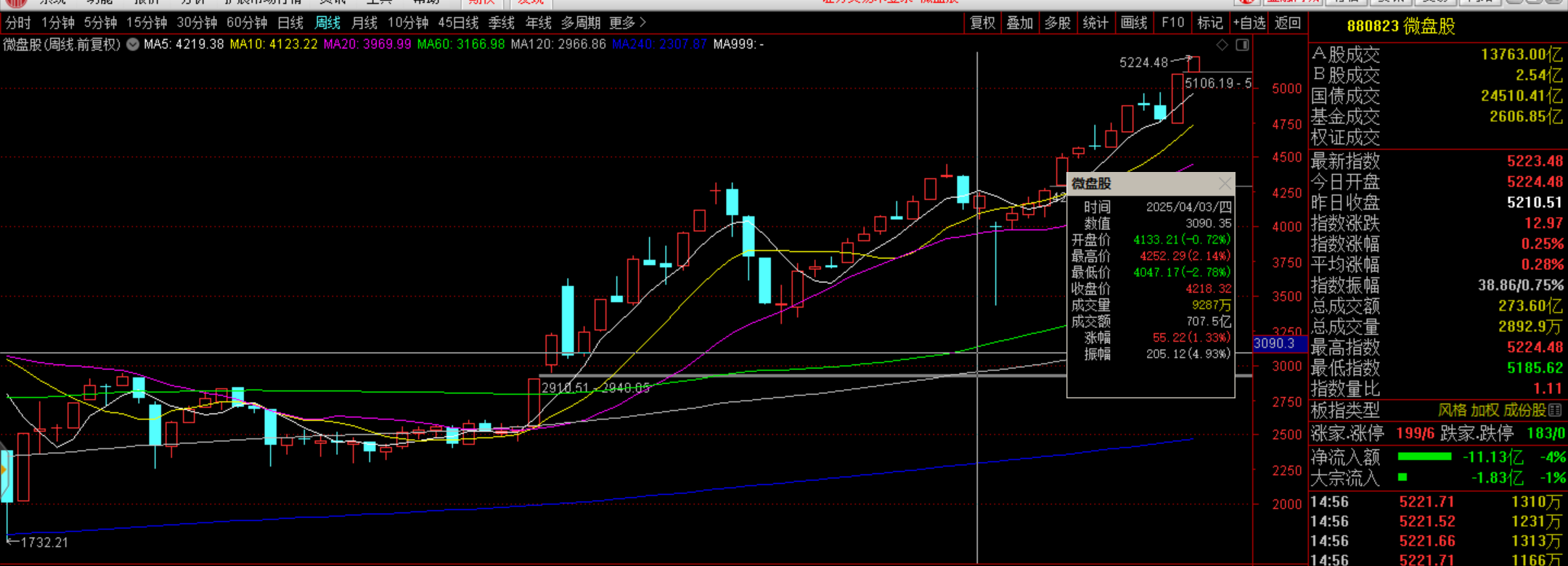Image resolution: width=1568 pixels, height=566 pixels.
Task: Click the A股成交 value 13763.00亿
Action: click(x=1522, y=54)
